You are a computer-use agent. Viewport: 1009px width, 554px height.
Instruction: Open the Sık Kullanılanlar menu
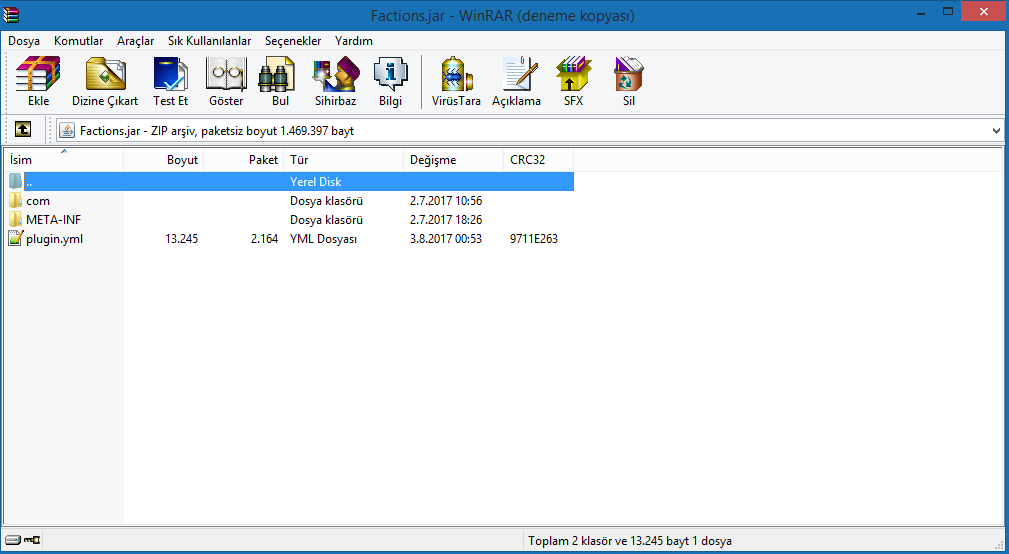210,41
